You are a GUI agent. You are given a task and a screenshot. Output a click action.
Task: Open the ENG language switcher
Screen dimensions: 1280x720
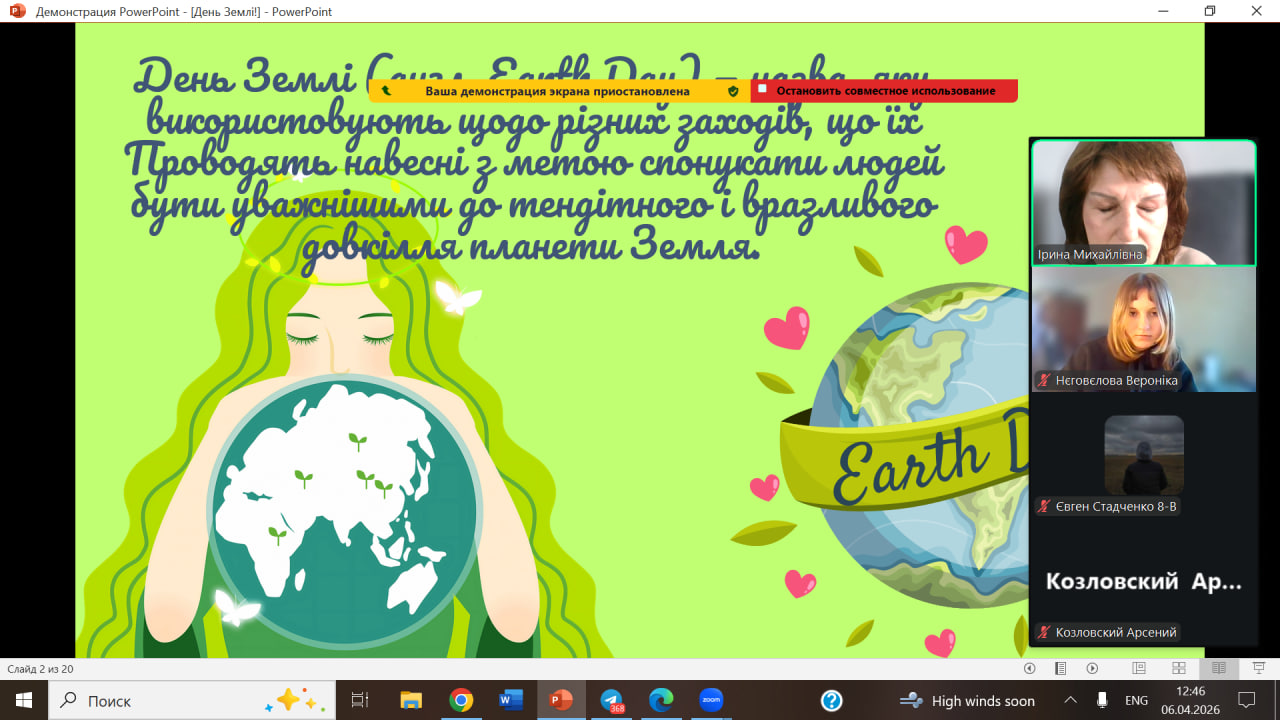tap(1136, 700)
